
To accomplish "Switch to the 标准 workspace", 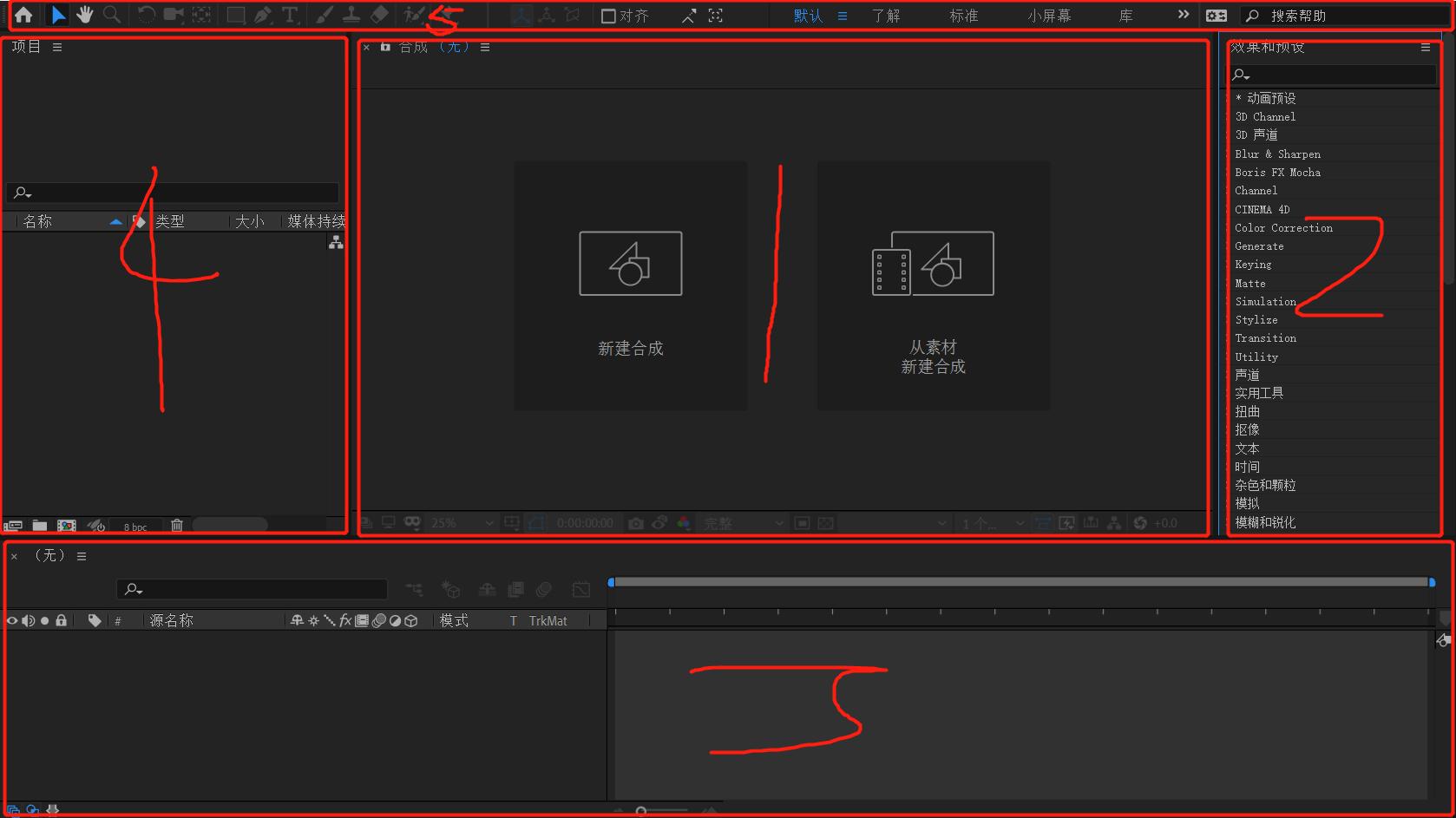I will pos(964,16).
